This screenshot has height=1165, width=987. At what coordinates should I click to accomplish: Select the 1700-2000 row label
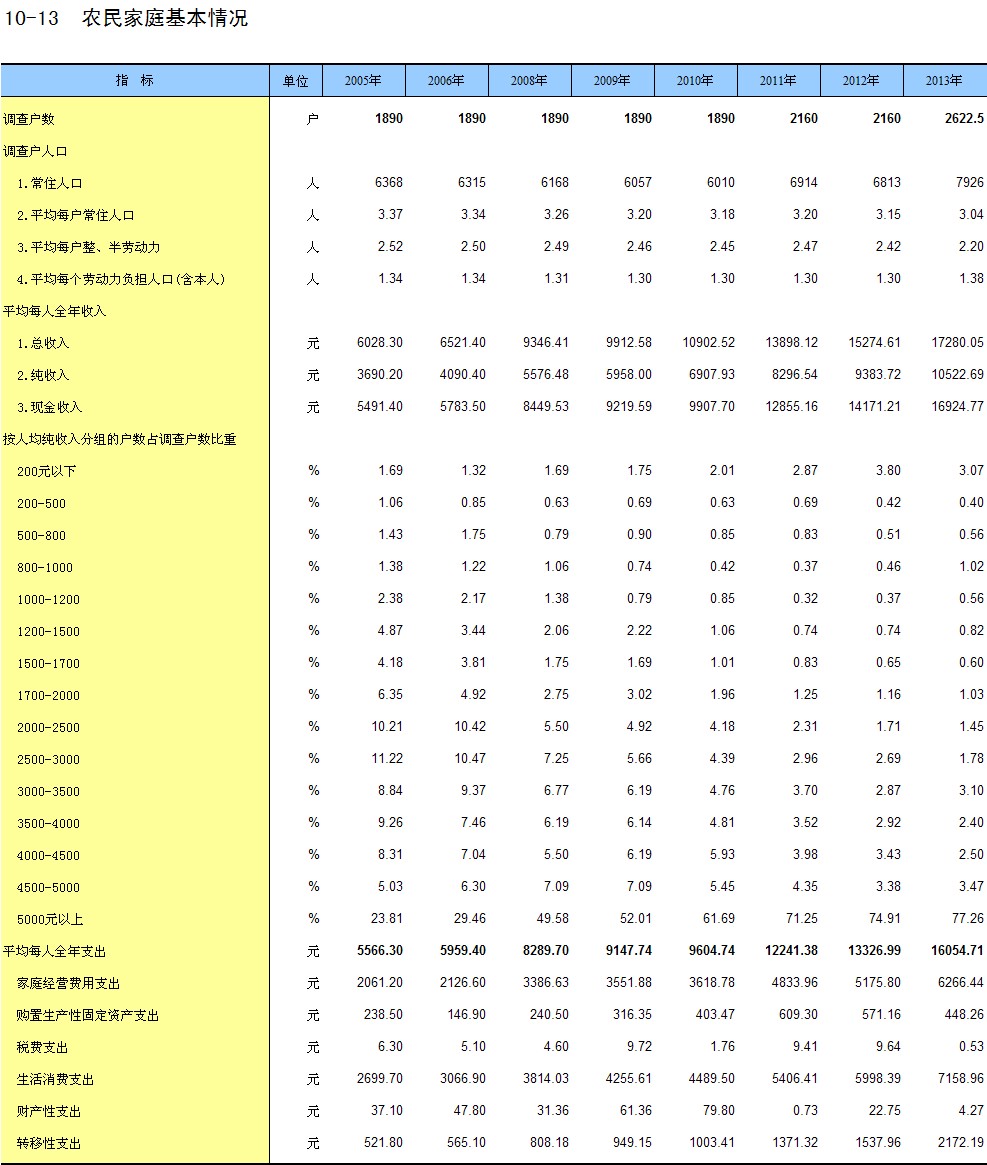[x=48, y=695]
